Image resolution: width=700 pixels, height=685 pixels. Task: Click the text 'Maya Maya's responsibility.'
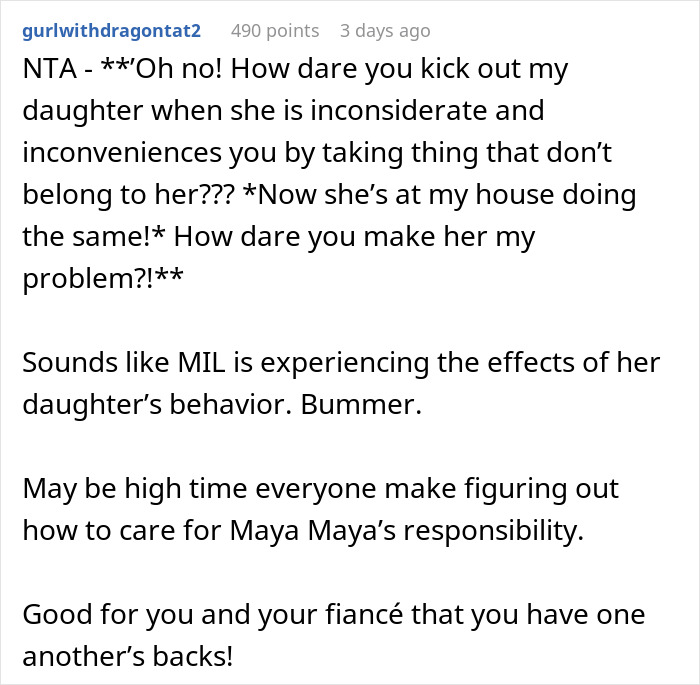[407, 530]
